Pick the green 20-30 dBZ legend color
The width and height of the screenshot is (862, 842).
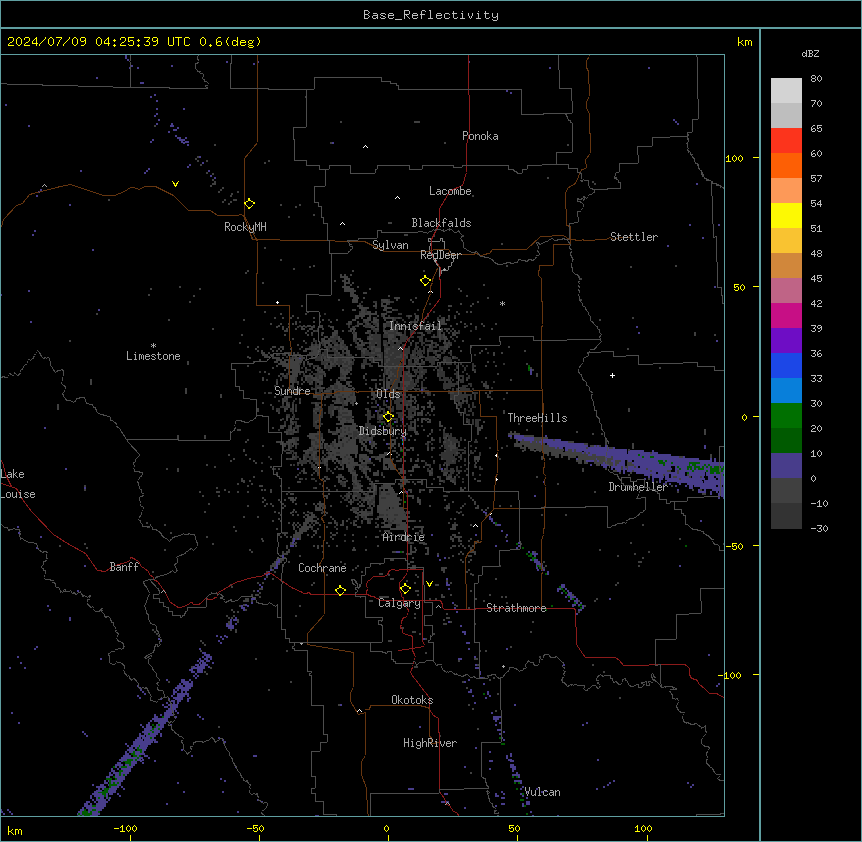coord(786,416)
